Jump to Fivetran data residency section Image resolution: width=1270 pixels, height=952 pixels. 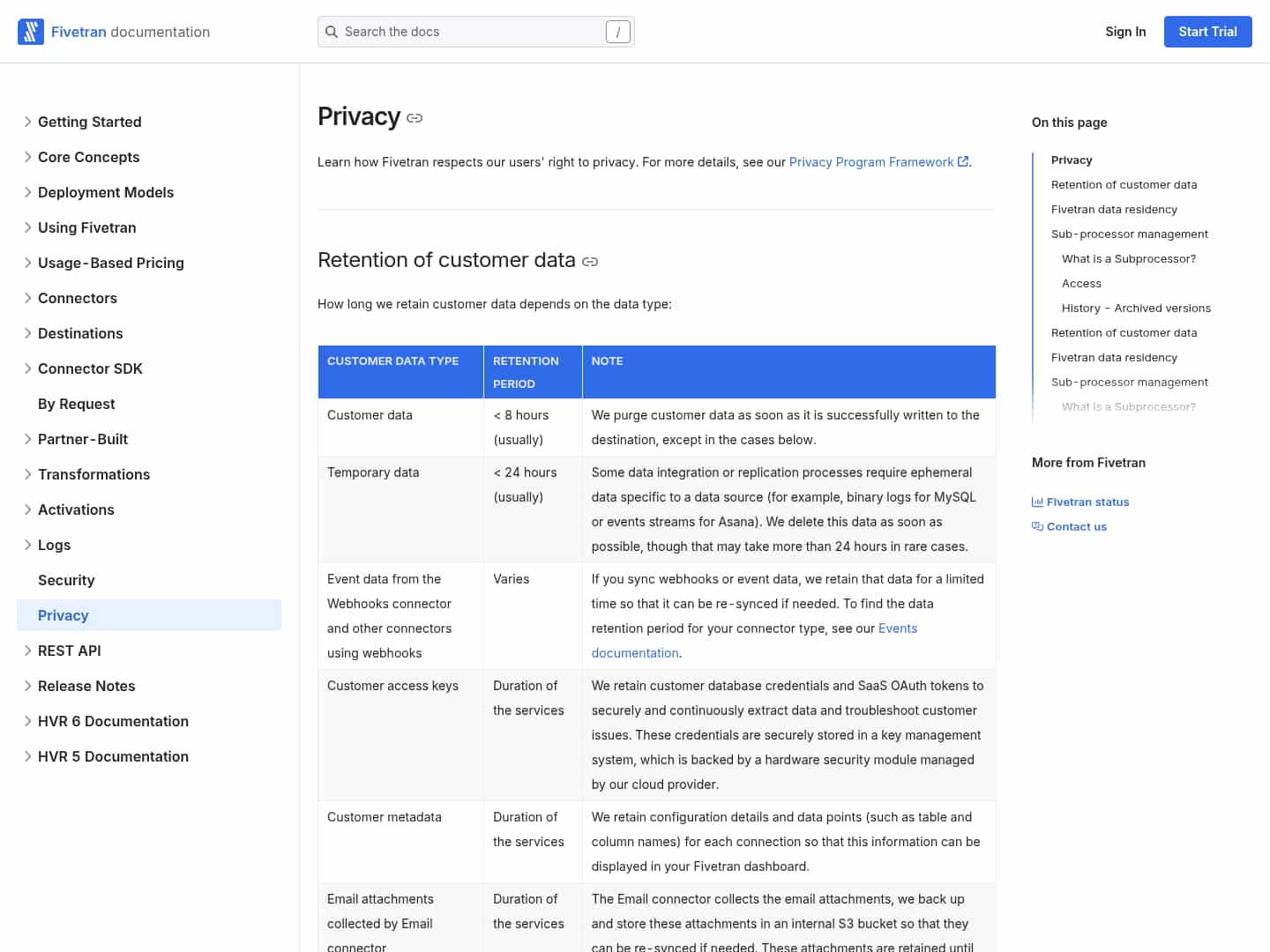click(x=1114, y=210)
